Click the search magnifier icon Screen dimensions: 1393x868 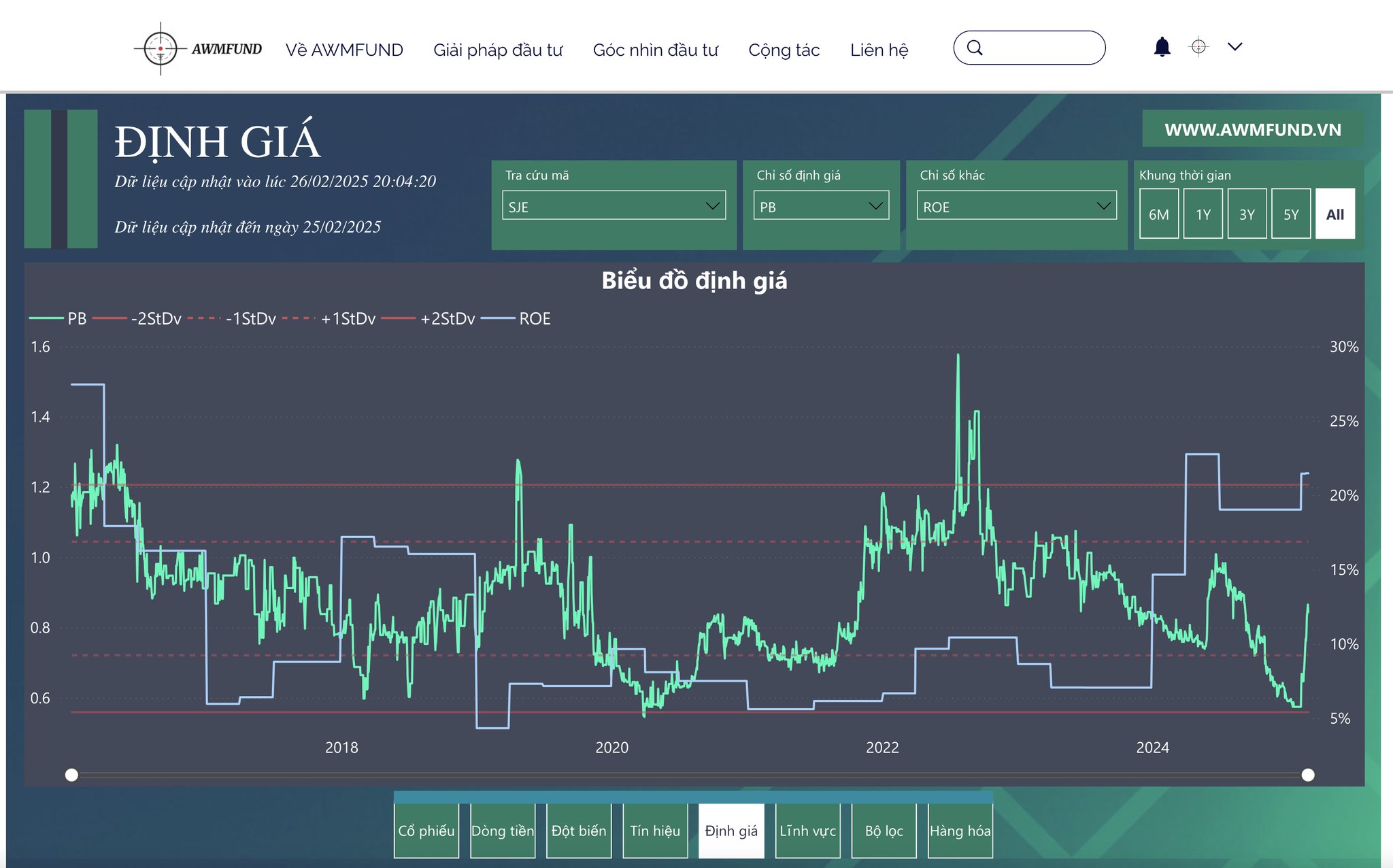(x=975, y=48)
